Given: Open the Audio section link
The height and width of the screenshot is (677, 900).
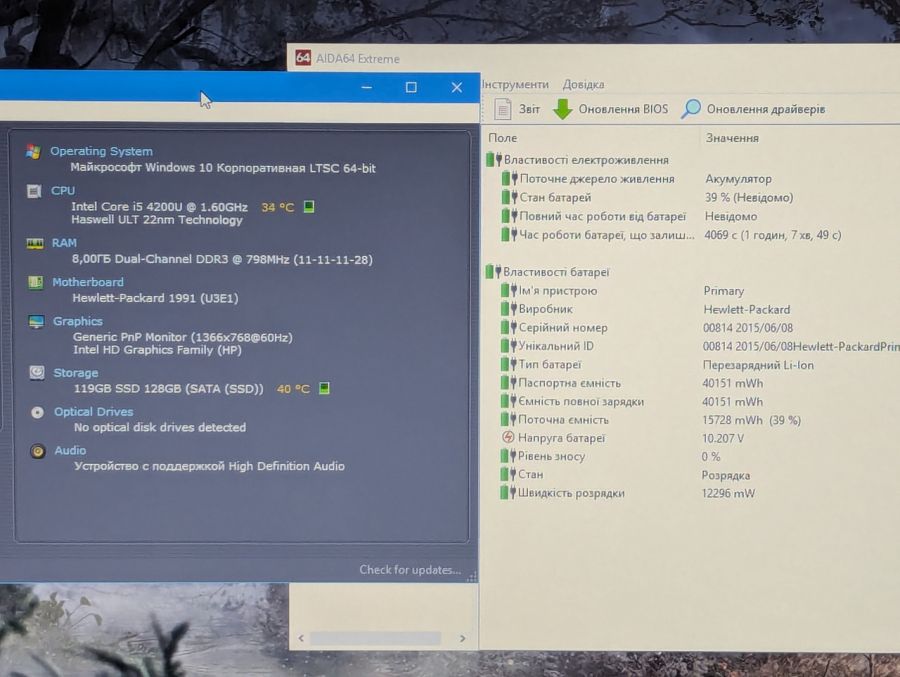Looking at the screenshot, I should coord(70,450).
